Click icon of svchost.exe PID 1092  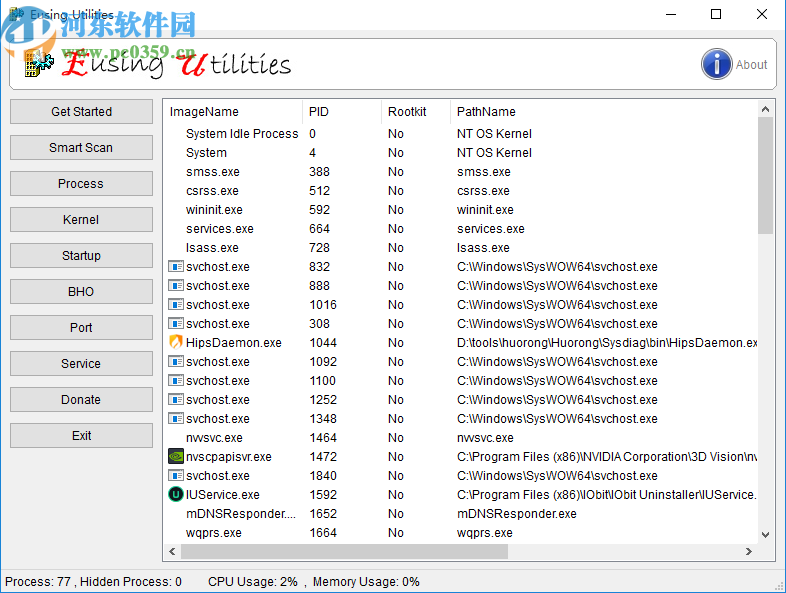pyautogui.click(x=175, y=362)
